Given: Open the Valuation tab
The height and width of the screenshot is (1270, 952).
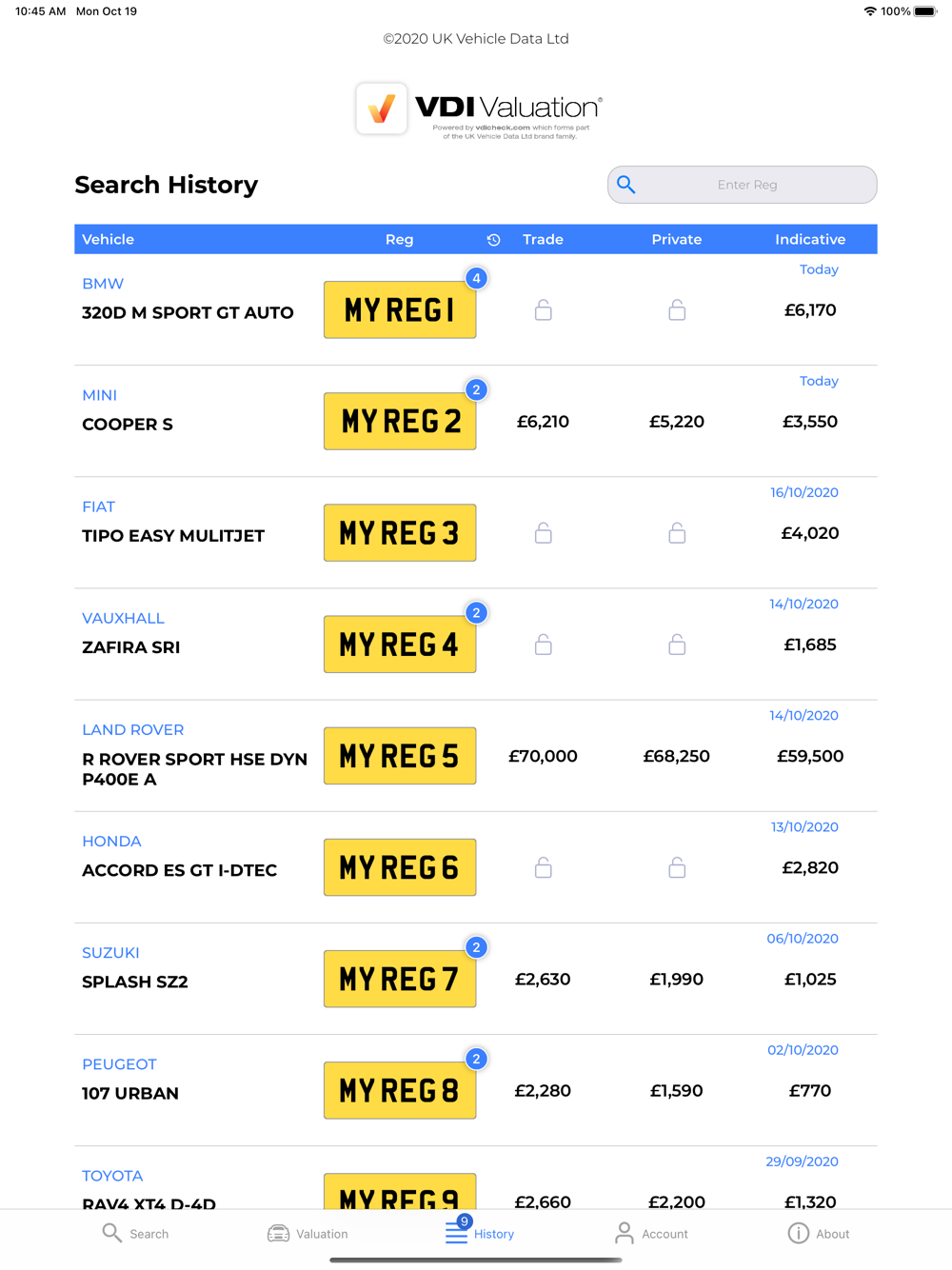Looking at the screenshot, I should click(307, 1233).
